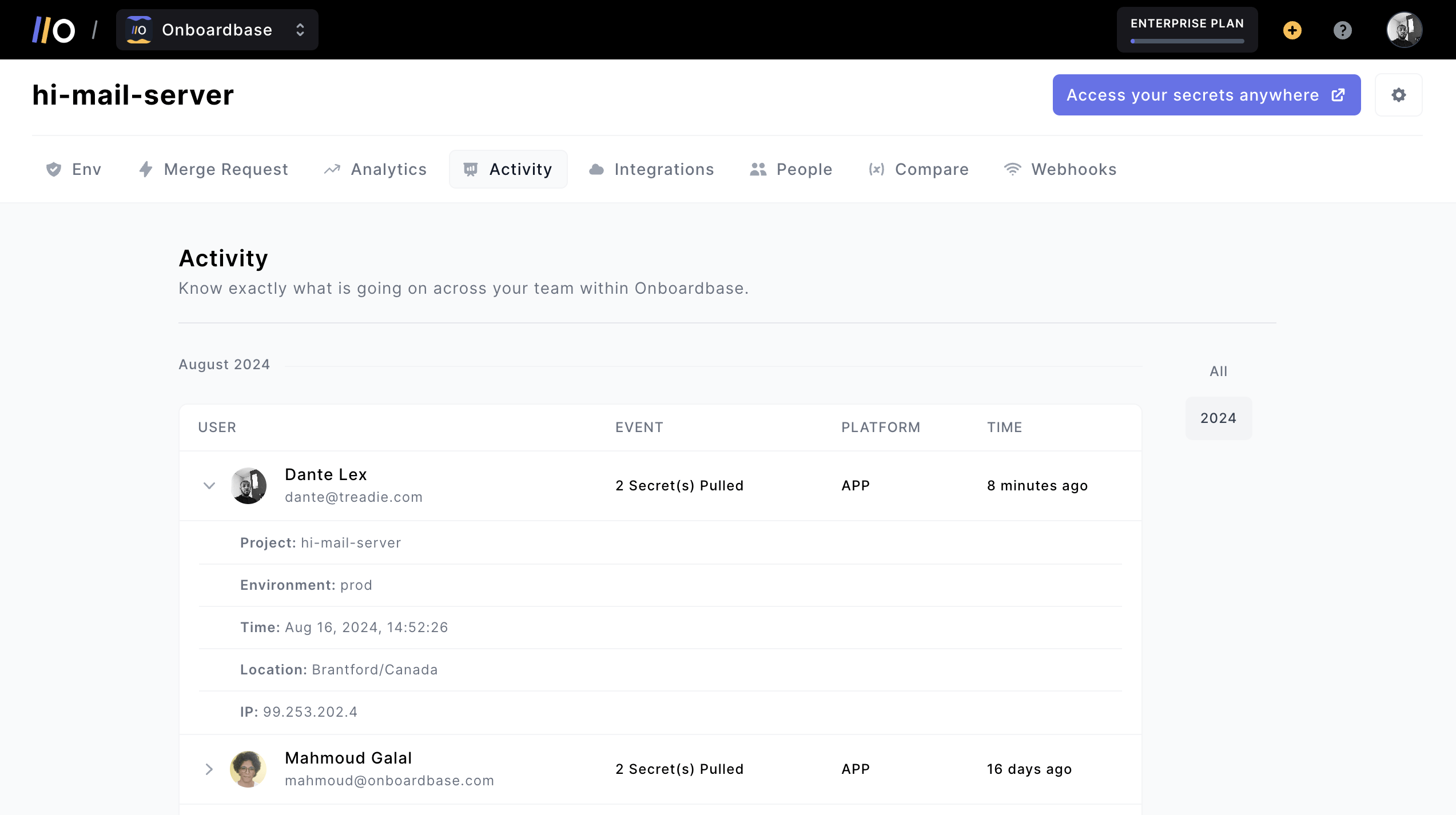Click the mahmoud@onboardbase.com email
This screenshot has height=815, width=1456.
(x=389, y=781)
